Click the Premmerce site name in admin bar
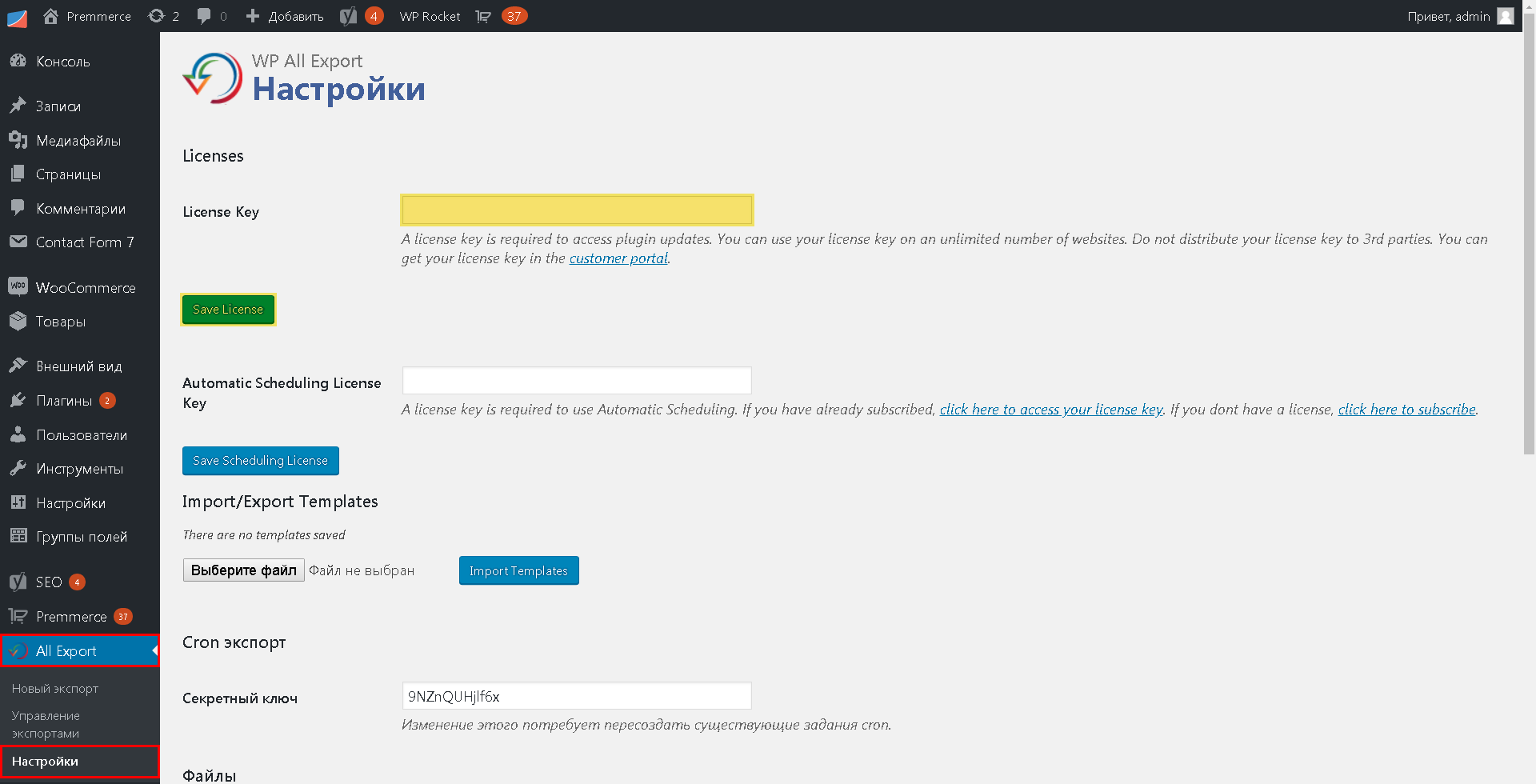Viewport: 1536px width, 784px height. (98, 16)
